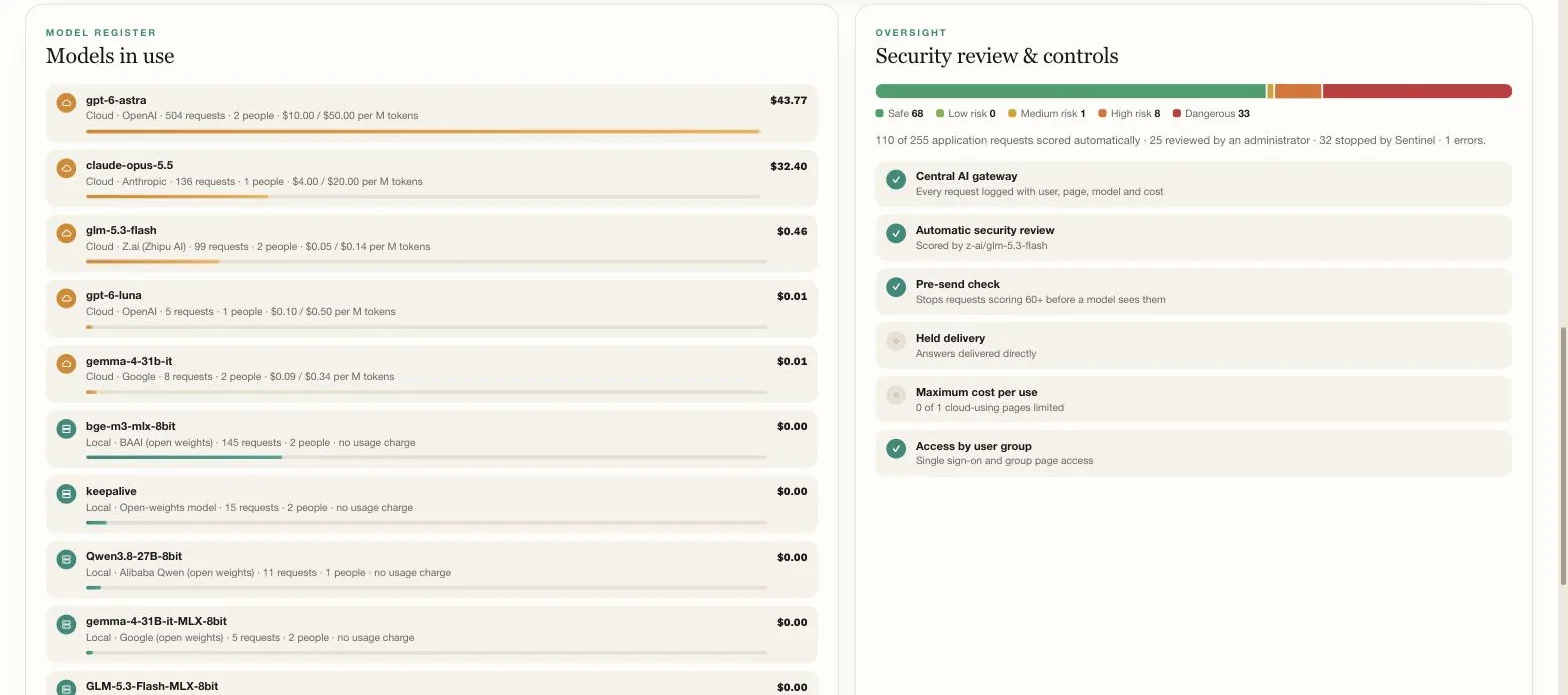Click the local server icon beside bge-m3-mlx-8bit
This screenshot has height=695, width=1568.
(x=66, y=429)
